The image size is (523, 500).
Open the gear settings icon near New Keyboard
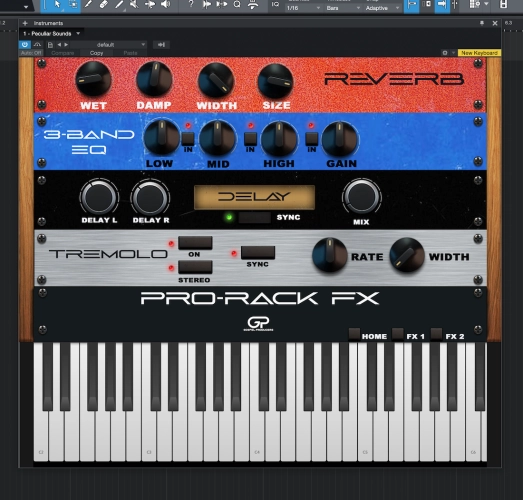click(x=445, y=53)
